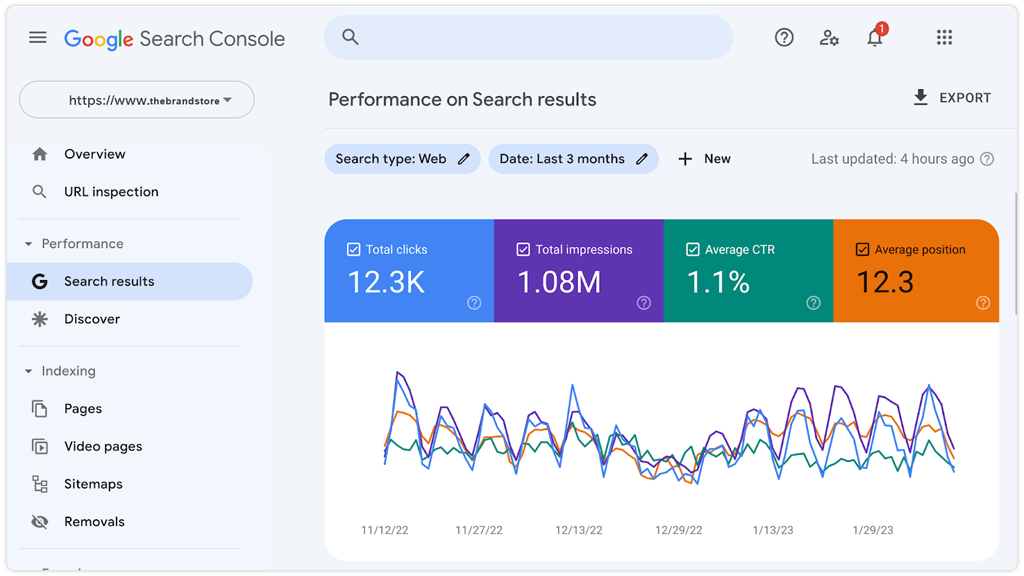
Task: Edit the Date: Last 3 months pencil
Action: point(642,159)
